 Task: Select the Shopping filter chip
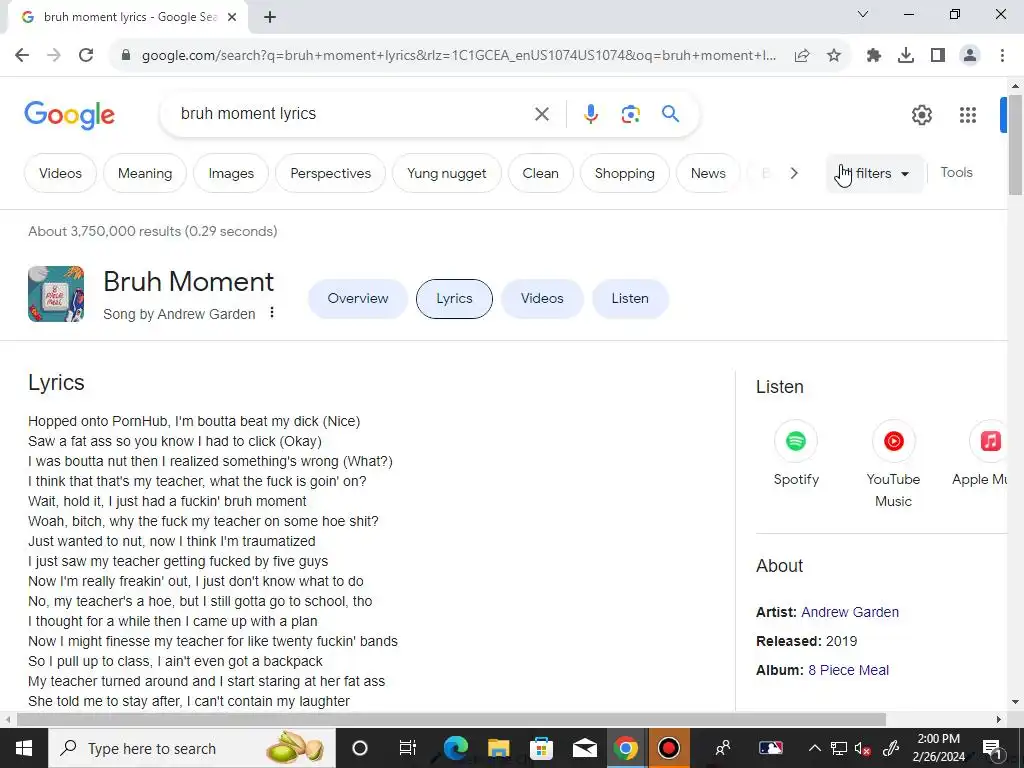click(x=624, y=174)
